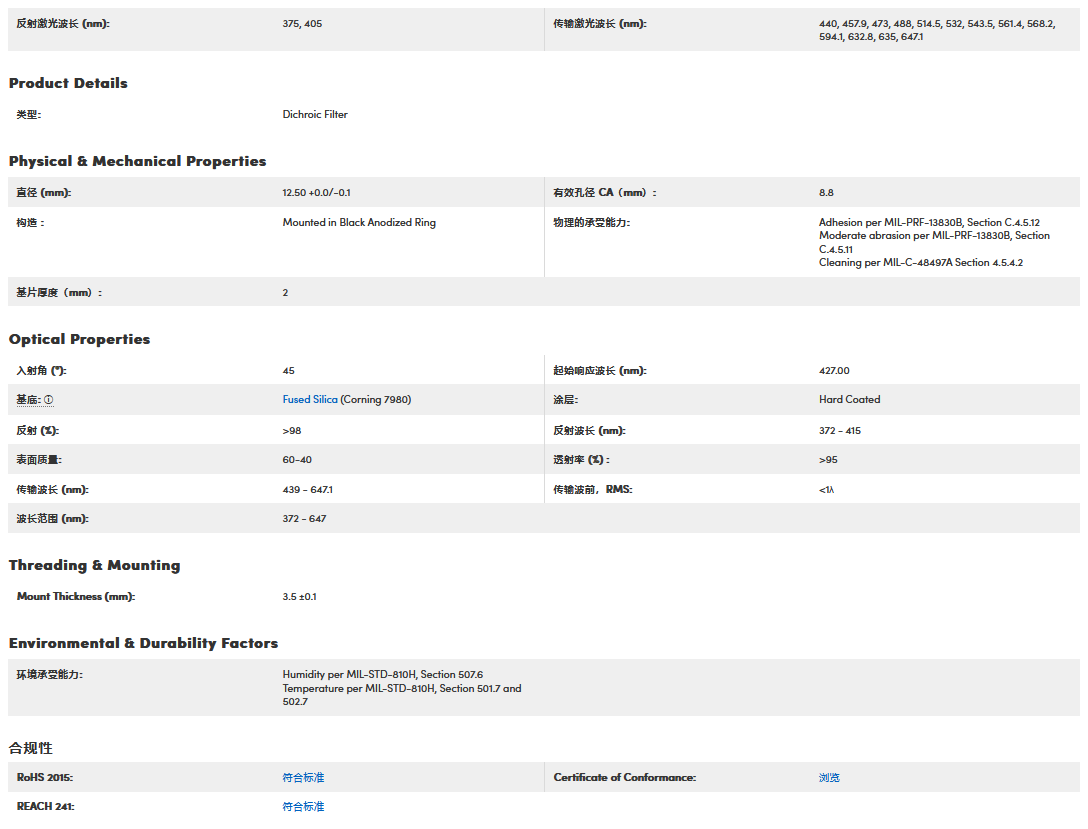Viewport: 1088px width, 829px height.
Task: Select the Physical & Mechanical Properties heading
Action: (137, 161)
